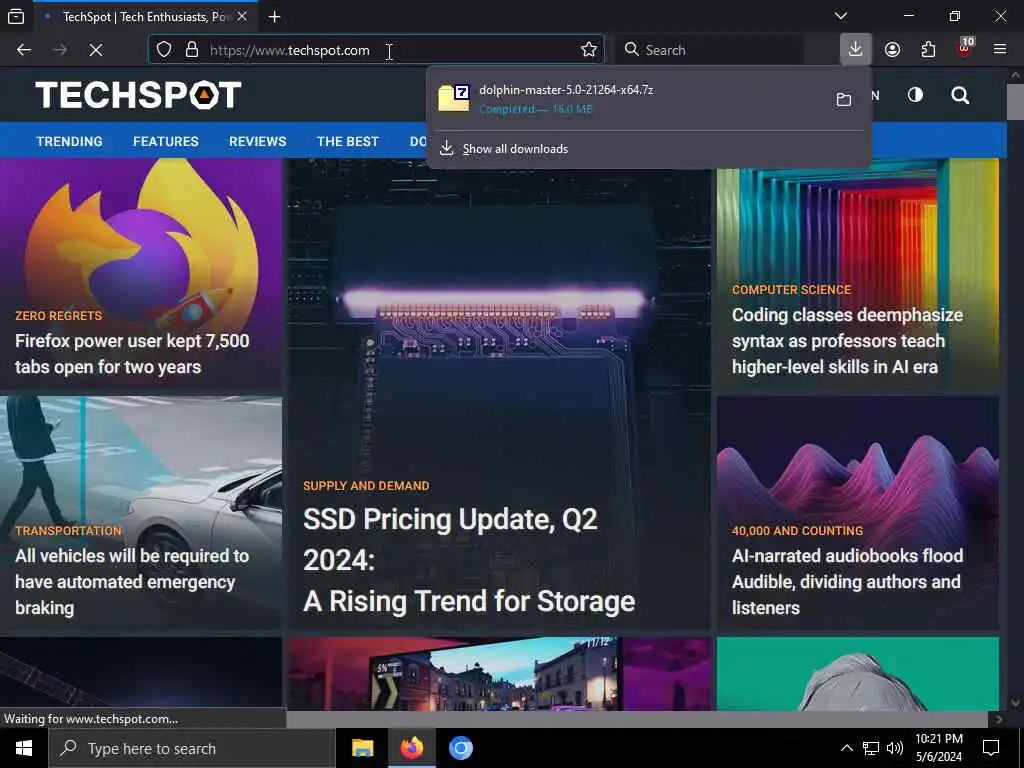Open the TRENDING menu item
This screenshot has height=768, width=1024.
[x=69, y=141]
